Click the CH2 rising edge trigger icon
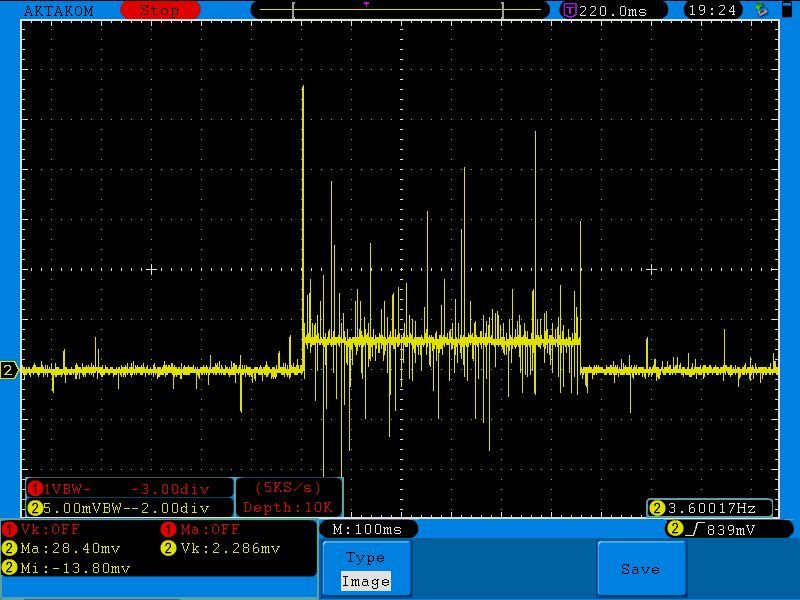The height and width of the screenshot is (600, 800). point(694,529)
